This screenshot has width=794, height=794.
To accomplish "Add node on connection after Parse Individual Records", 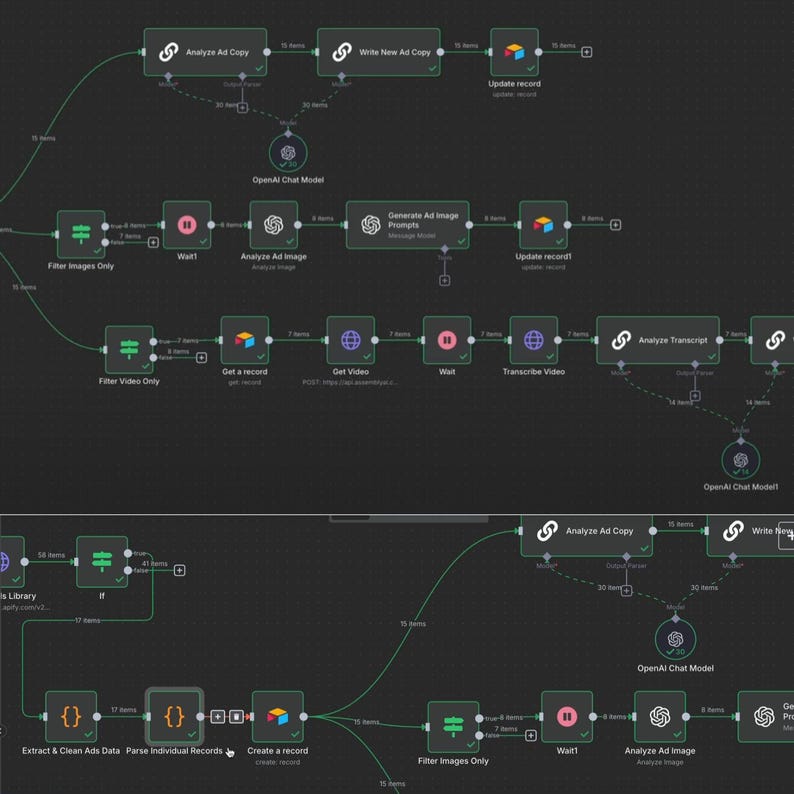I will tap(218, 717).
